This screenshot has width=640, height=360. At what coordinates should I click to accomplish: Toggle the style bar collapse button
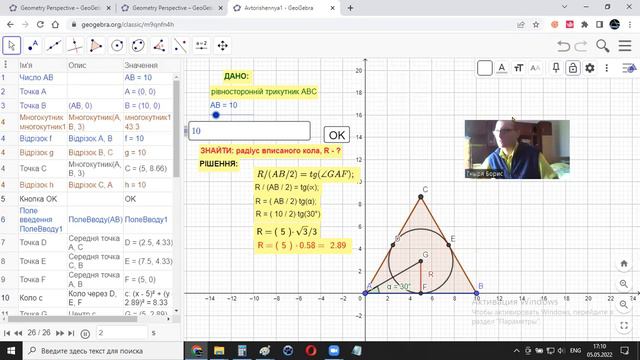(629, 68)
